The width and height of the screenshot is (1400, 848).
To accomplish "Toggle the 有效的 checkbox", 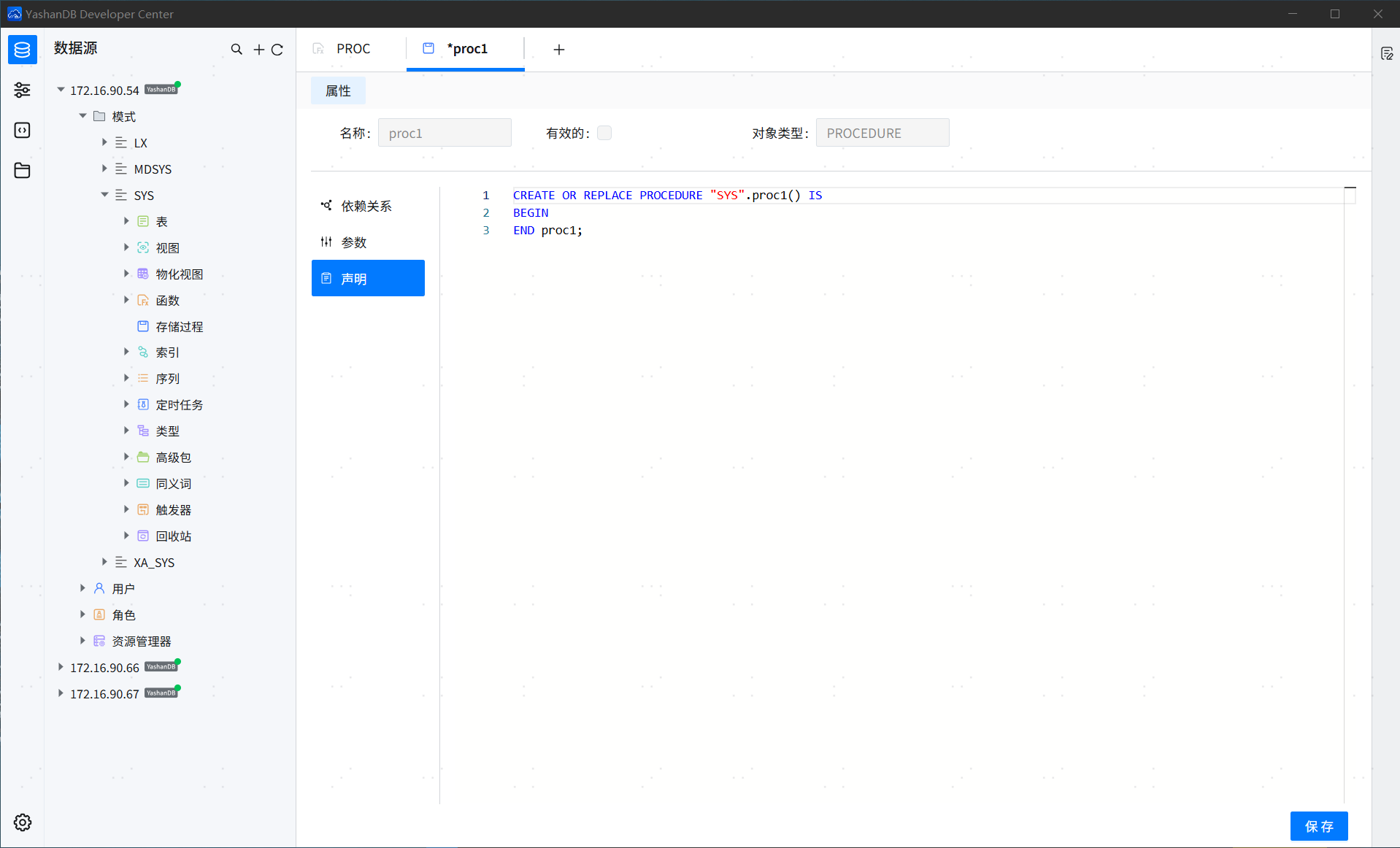I will (604, 133).
